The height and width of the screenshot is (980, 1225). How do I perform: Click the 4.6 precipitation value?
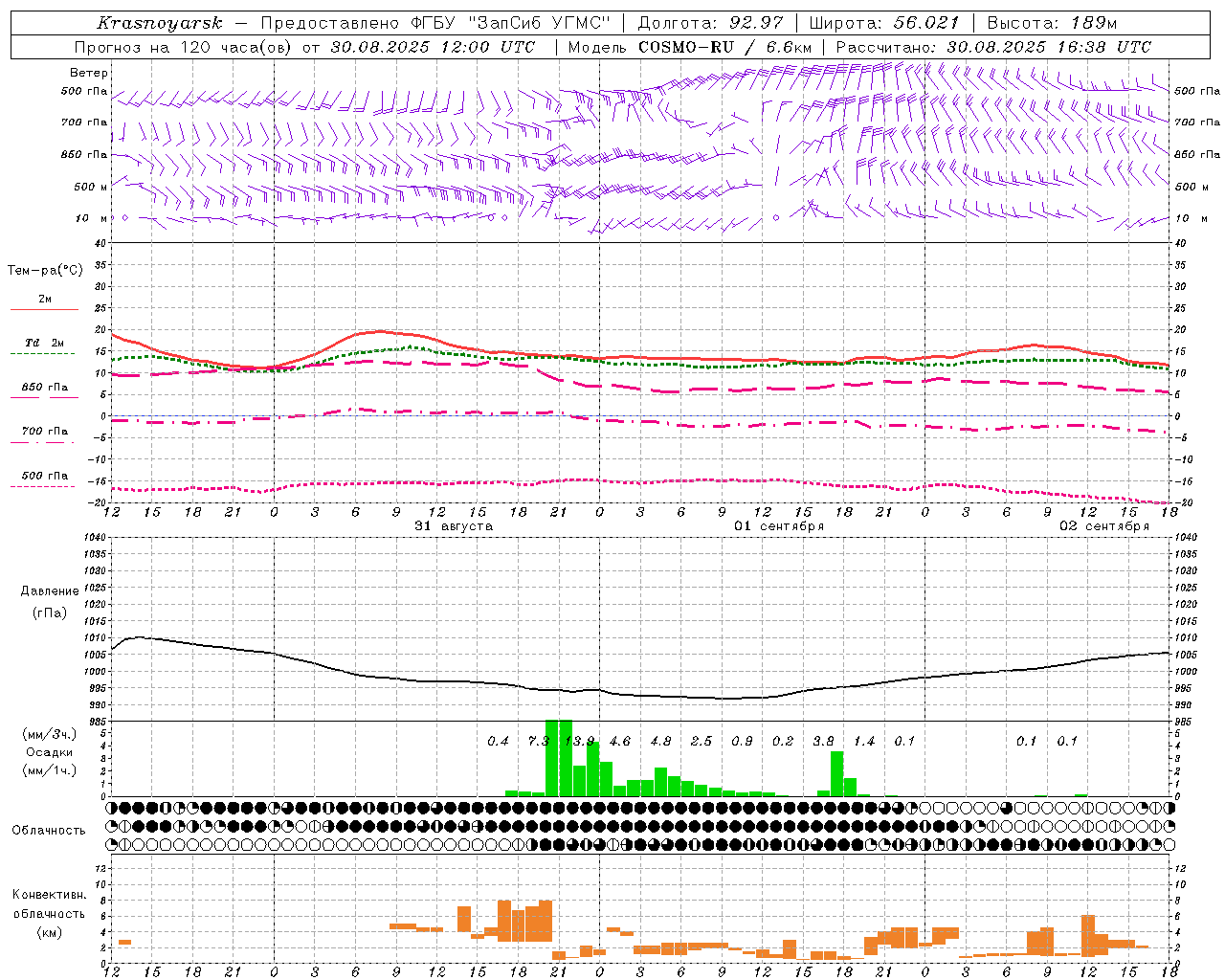click(x=620, y=741)
